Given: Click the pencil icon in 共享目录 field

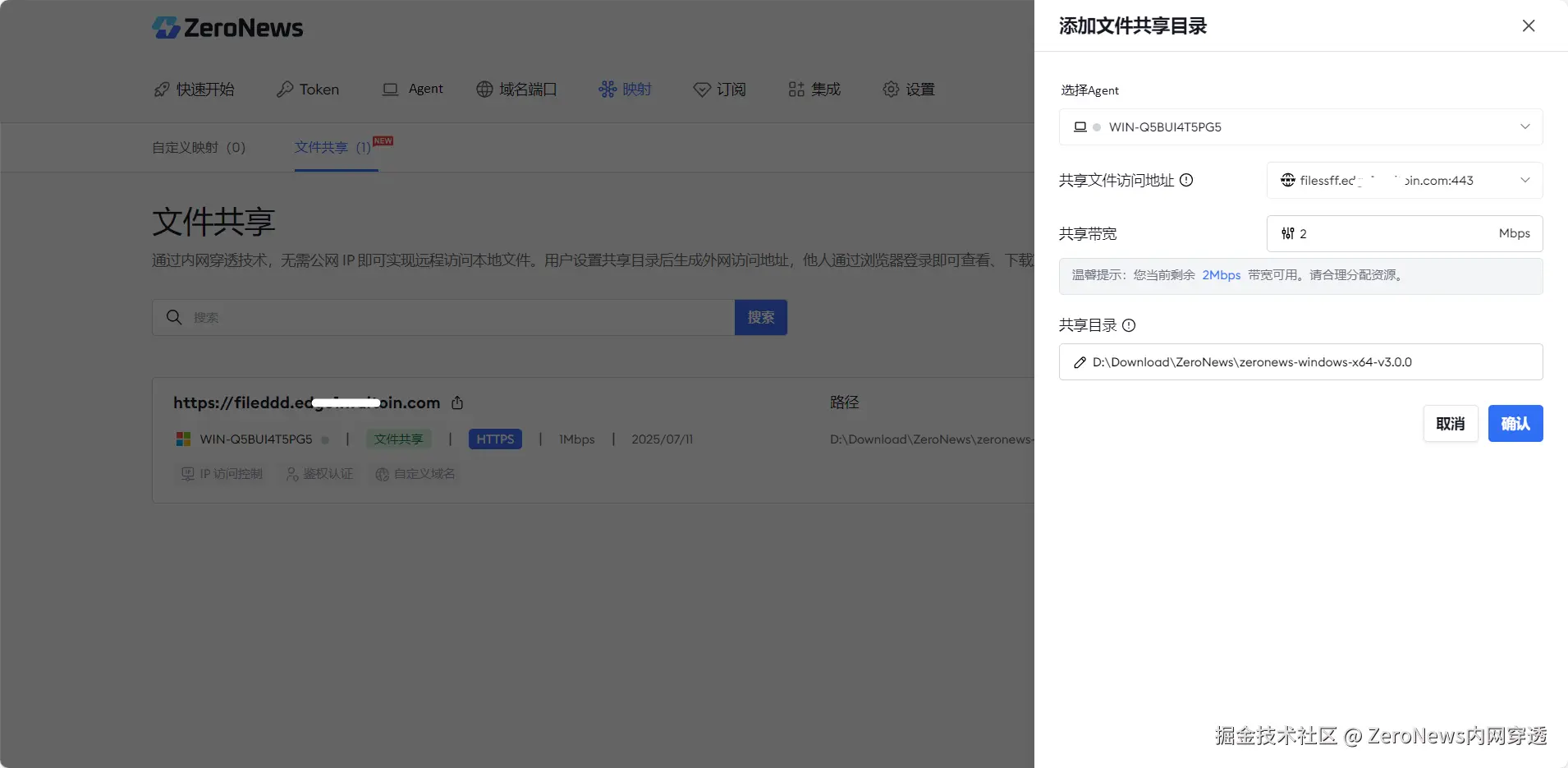Looking at the screenshot, I should tap(1080, 362).
